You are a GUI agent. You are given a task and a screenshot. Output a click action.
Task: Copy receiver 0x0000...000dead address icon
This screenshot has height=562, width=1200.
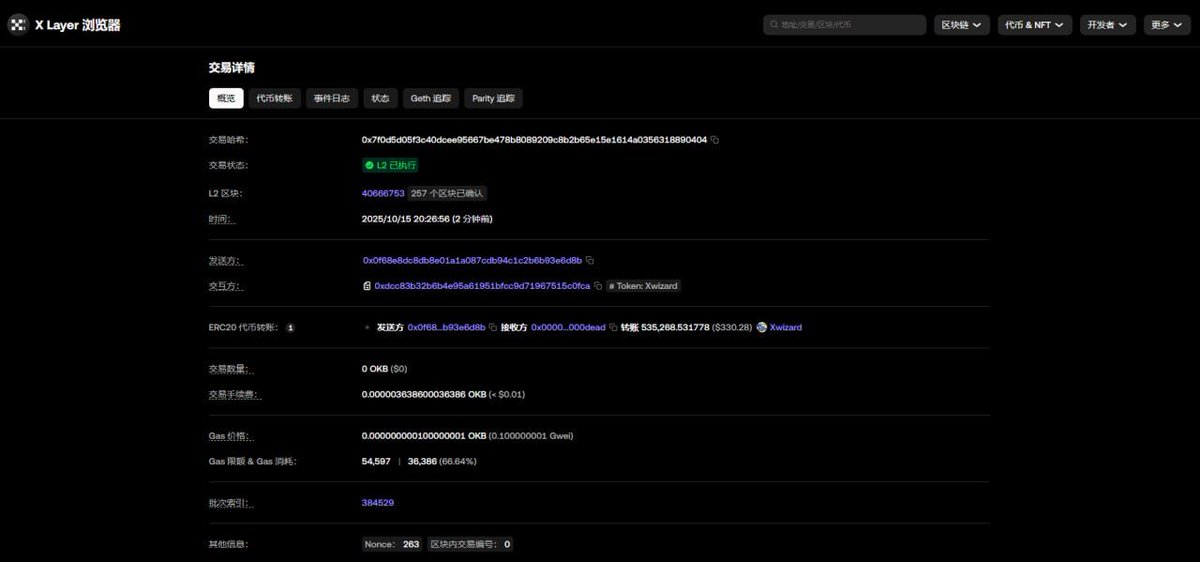[x=613, y=327]
